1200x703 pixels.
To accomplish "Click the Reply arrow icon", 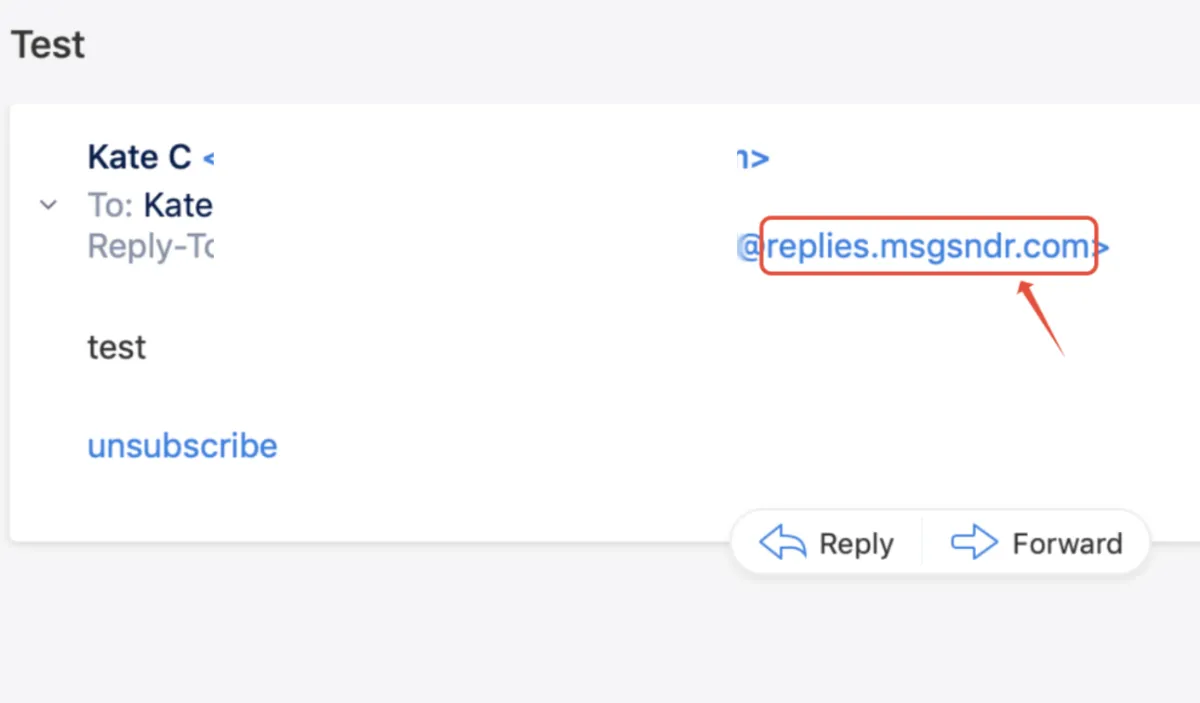I will (x=783, y=543).
